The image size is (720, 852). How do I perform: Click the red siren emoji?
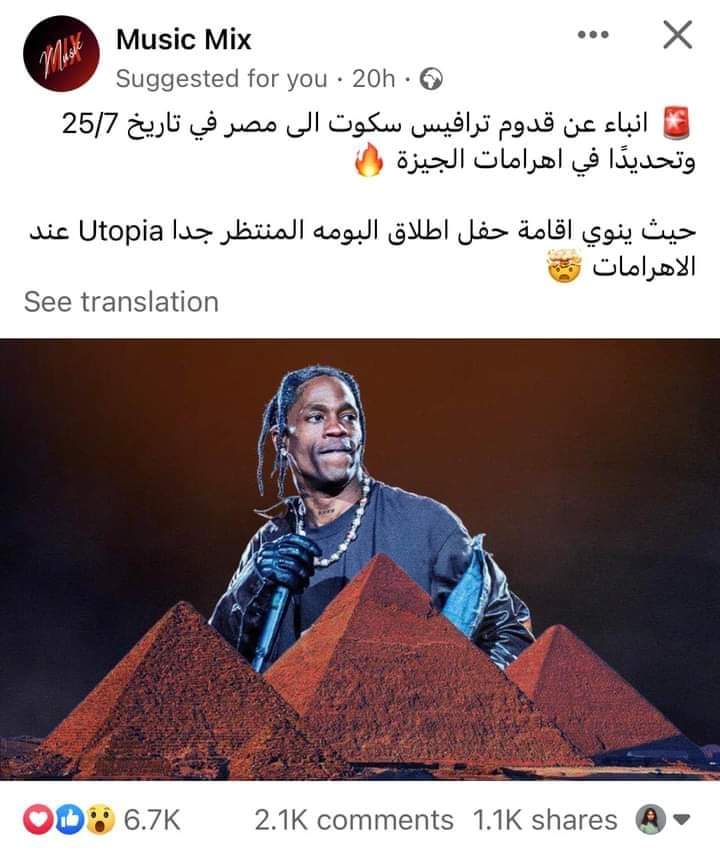677,123
